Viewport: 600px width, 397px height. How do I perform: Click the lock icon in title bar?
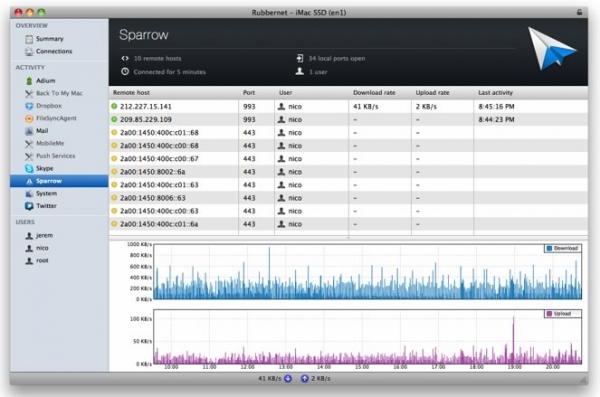(579, 12)
